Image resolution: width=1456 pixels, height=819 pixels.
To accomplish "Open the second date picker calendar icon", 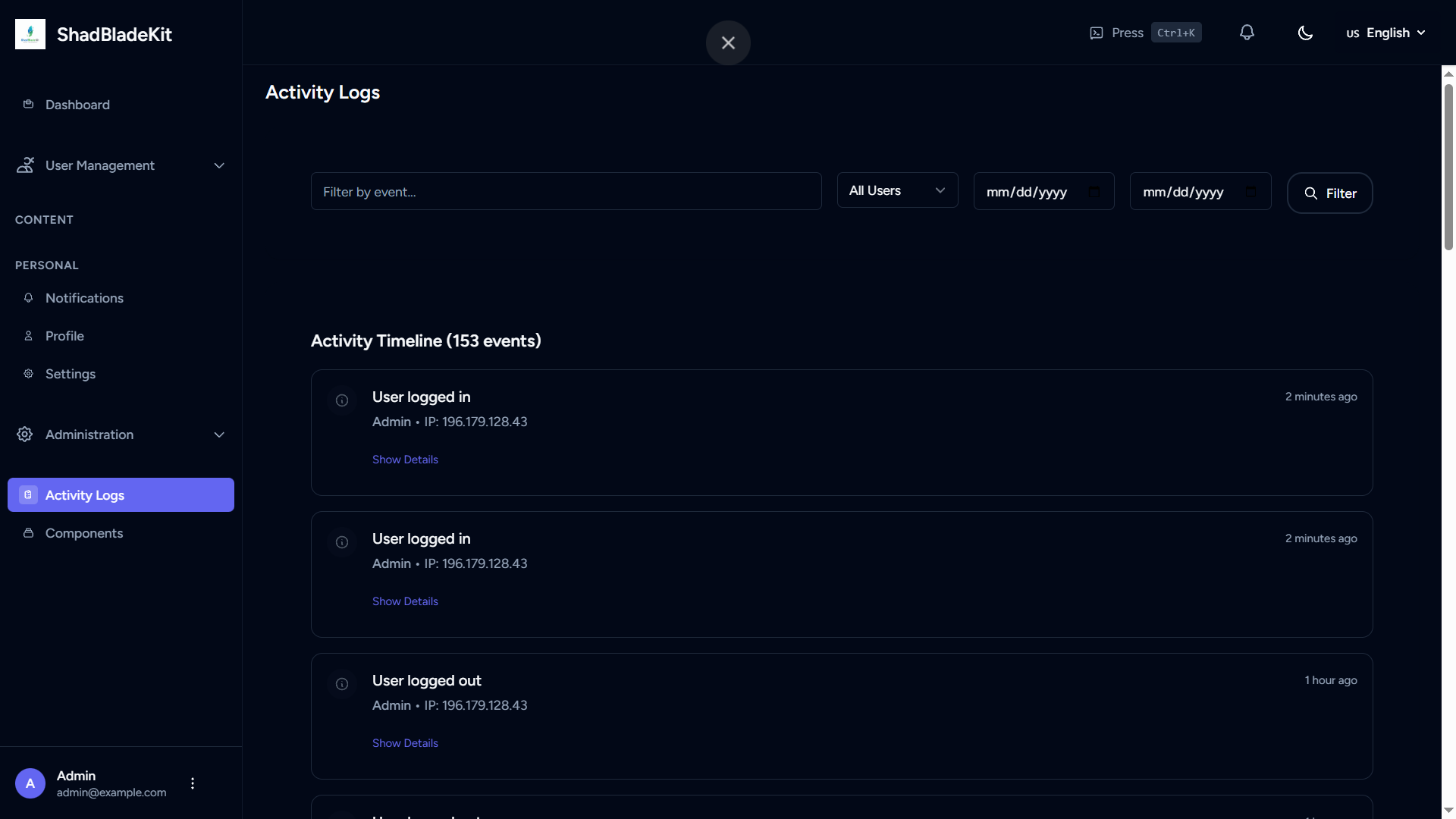I will [1250, 192].
